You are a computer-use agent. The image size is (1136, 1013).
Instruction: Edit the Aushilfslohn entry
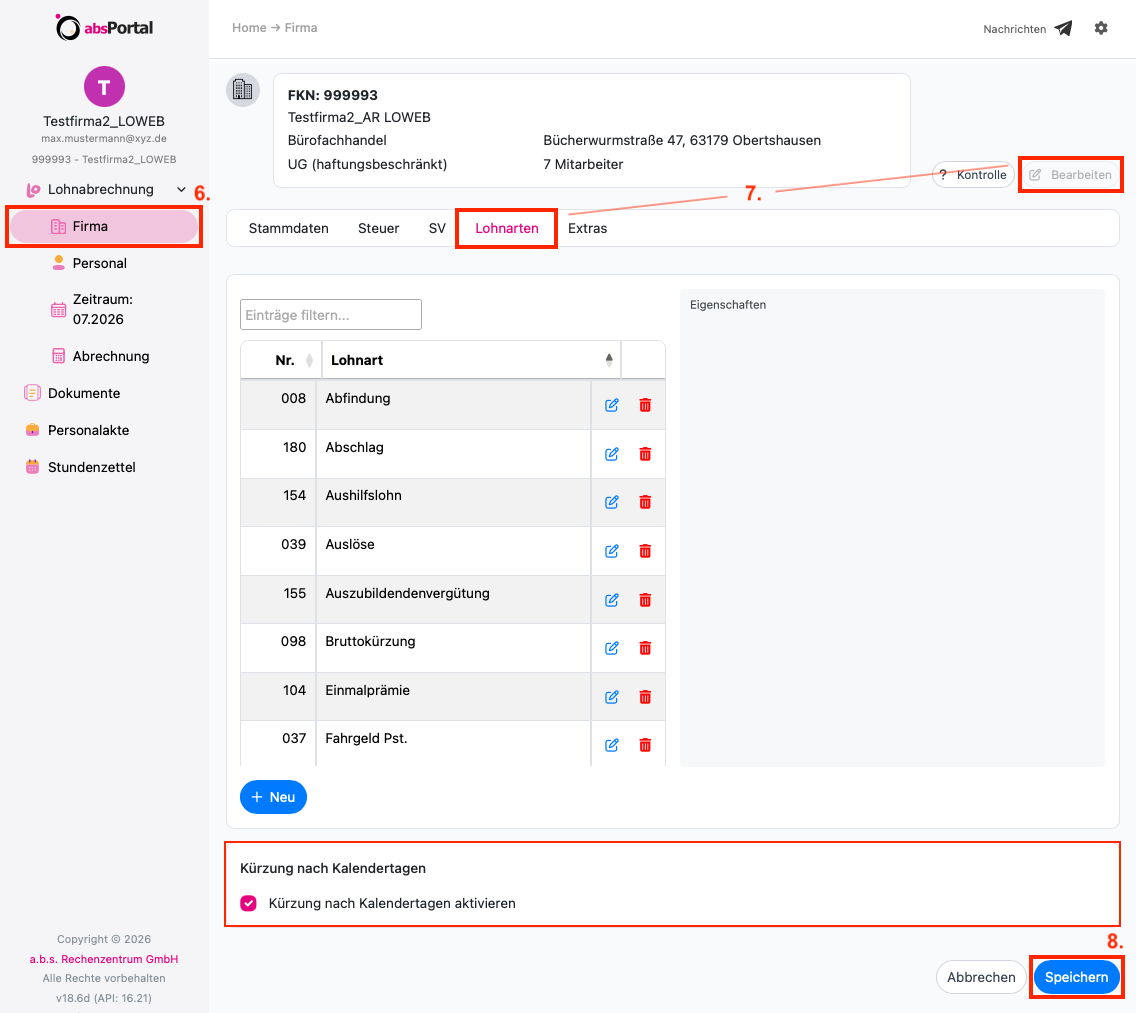click(611, 502)
